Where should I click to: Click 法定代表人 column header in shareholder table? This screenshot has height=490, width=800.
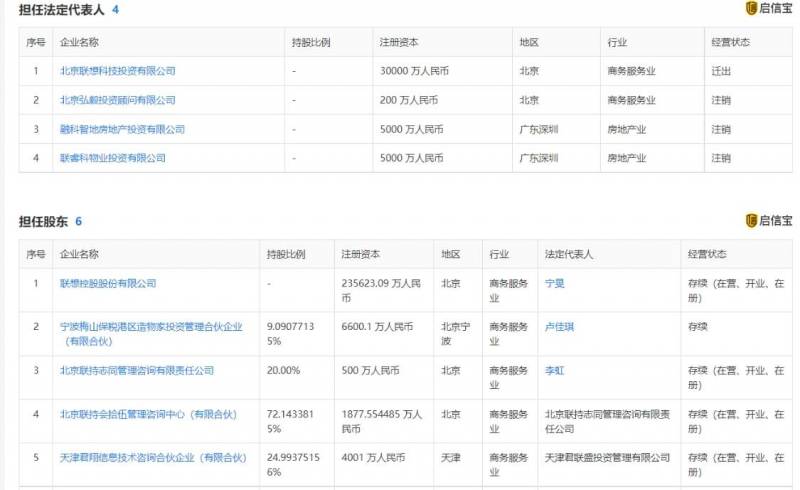coord(569,254)
